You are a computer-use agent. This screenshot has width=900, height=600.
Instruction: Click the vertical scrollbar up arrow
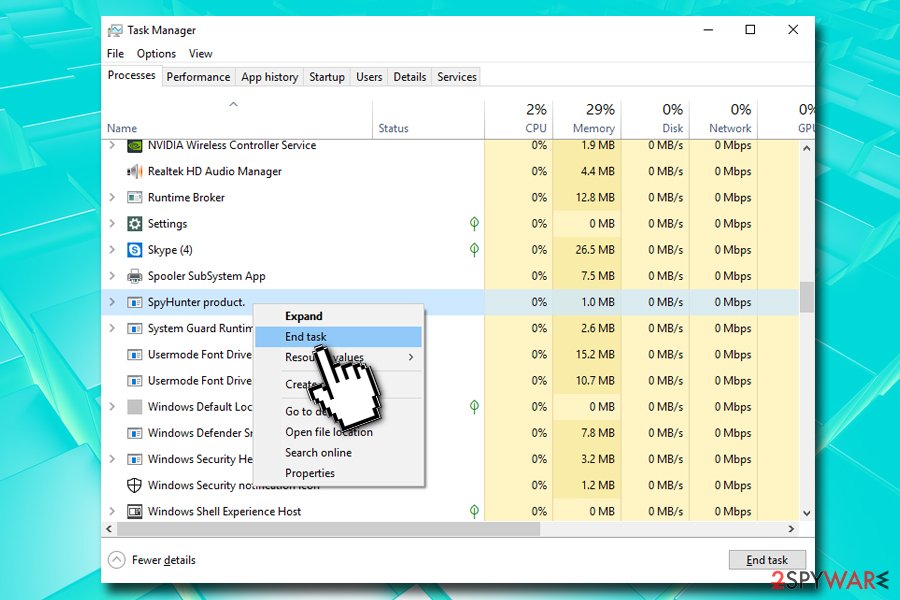click(806, 148)
